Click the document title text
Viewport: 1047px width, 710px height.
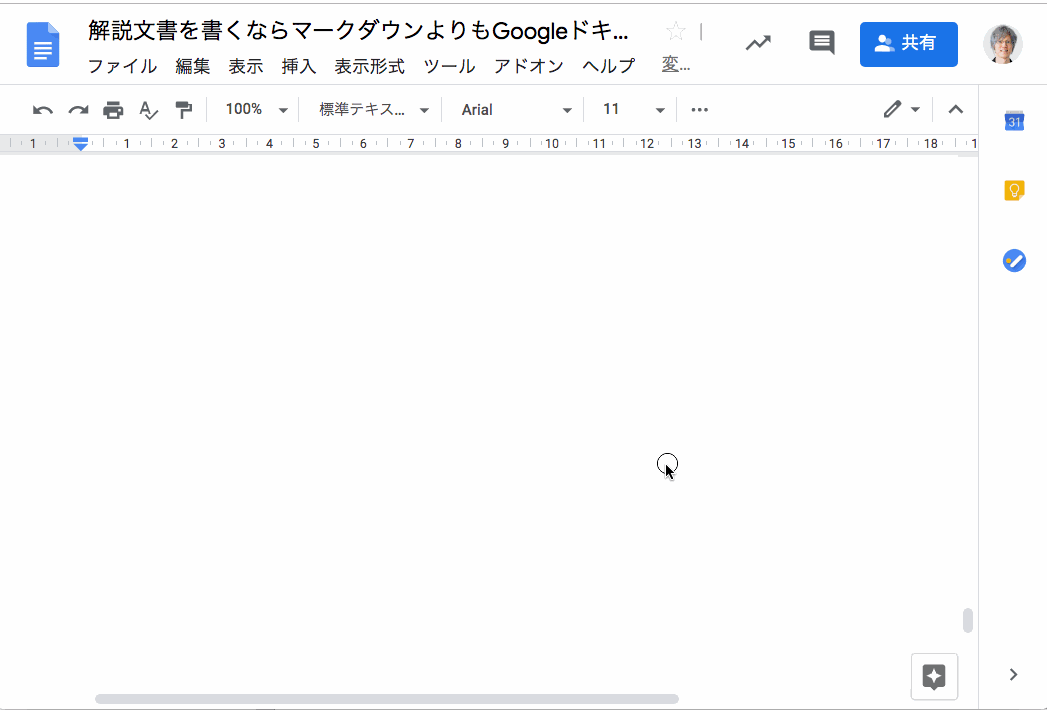pyautogui.click(x=358, y=31)
